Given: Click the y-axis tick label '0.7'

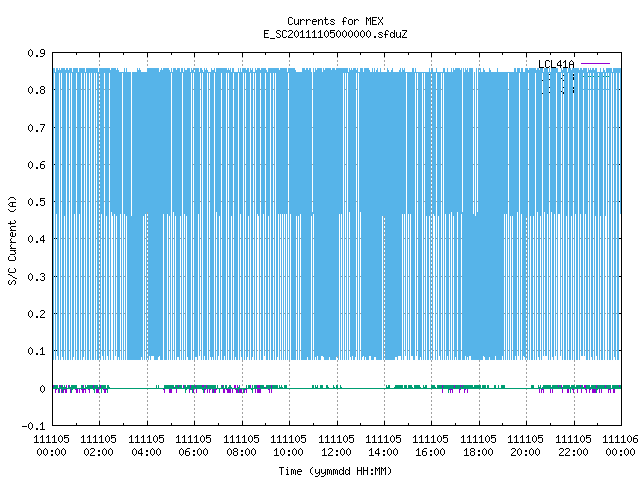Looking at the screenshot, I should (x=36, y=128).
